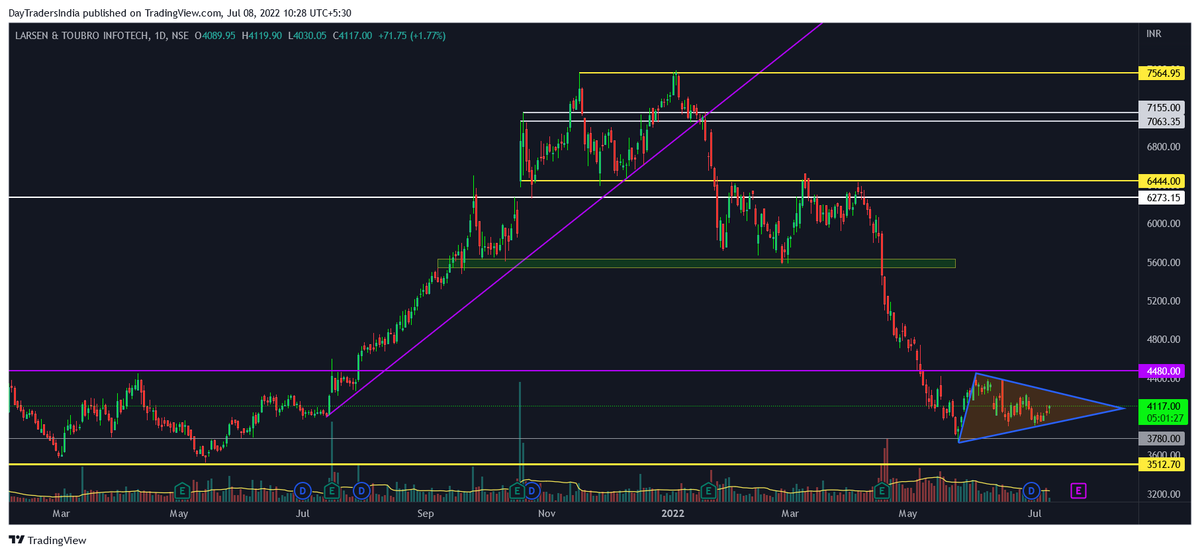Click the 4800.00 axis tick
1200x554 pixels.
(1163, 340)
